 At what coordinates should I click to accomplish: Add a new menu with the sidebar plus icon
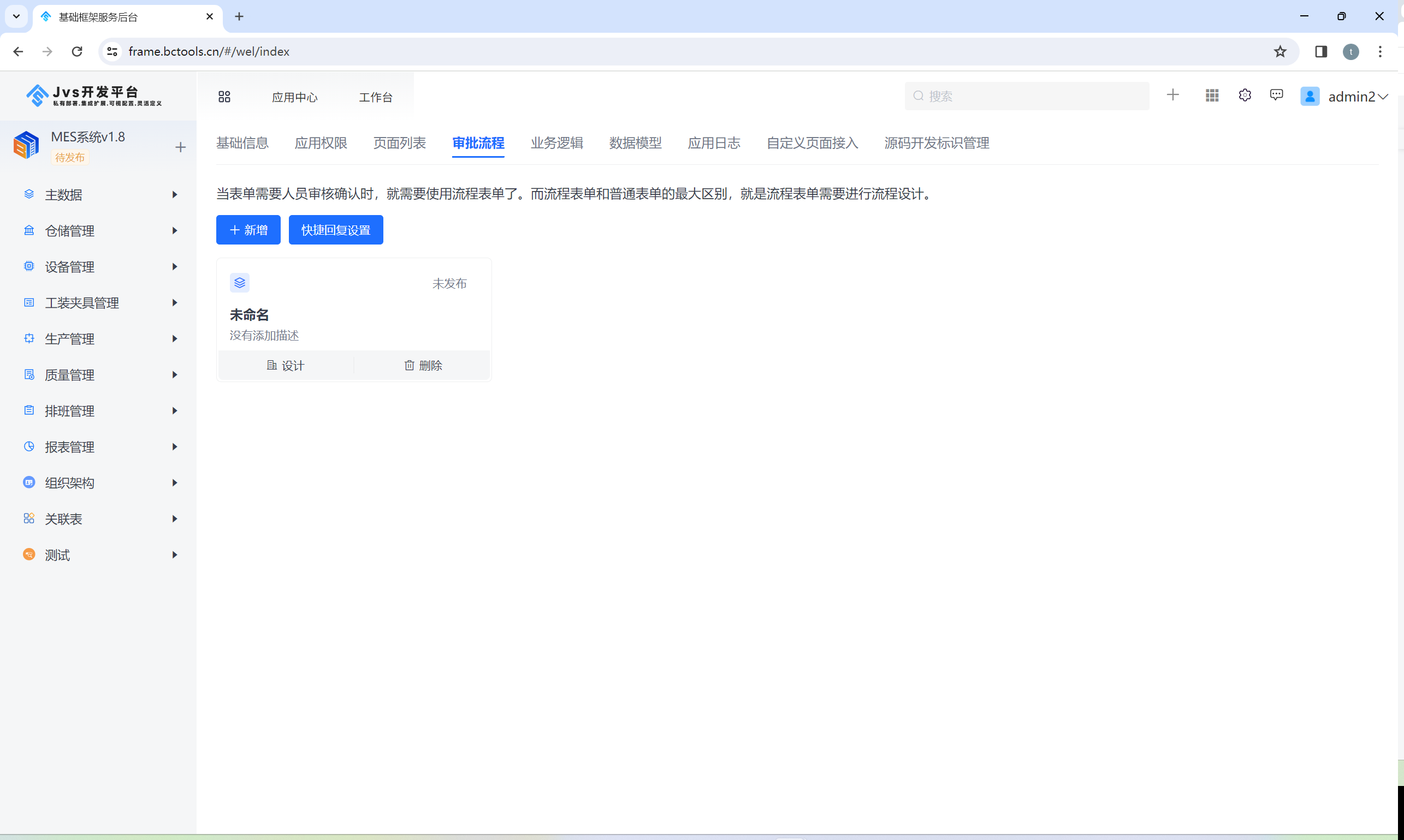(181, 148)
